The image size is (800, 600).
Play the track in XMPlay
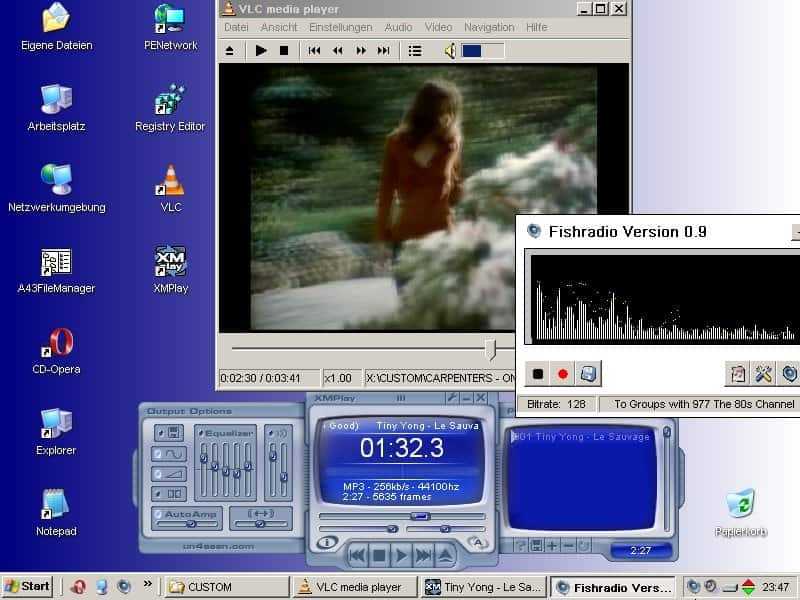pos(402,555)
